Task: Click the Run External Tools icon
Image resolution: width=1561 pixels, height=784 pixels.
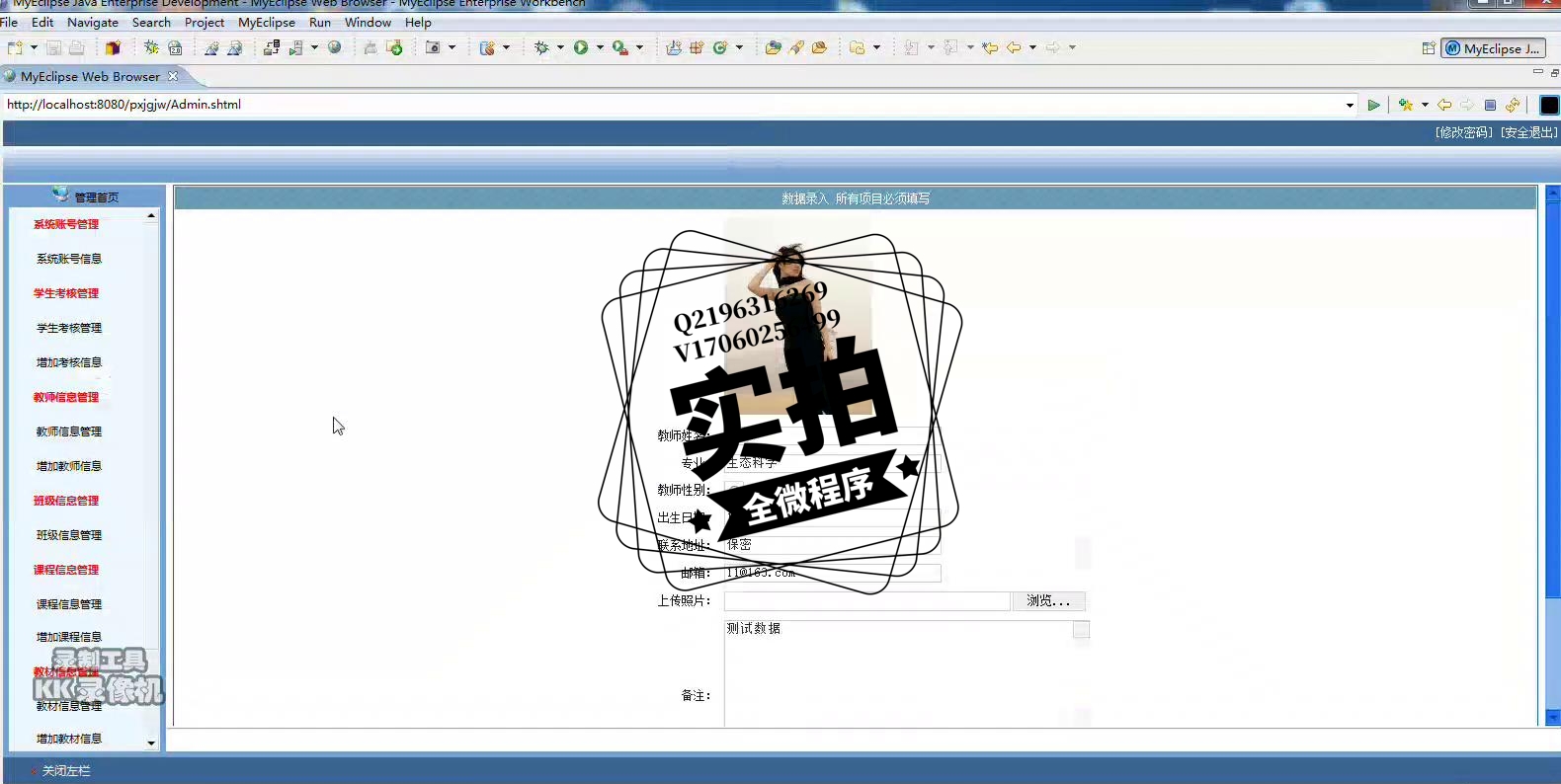Action: click(x=620, y=47)
